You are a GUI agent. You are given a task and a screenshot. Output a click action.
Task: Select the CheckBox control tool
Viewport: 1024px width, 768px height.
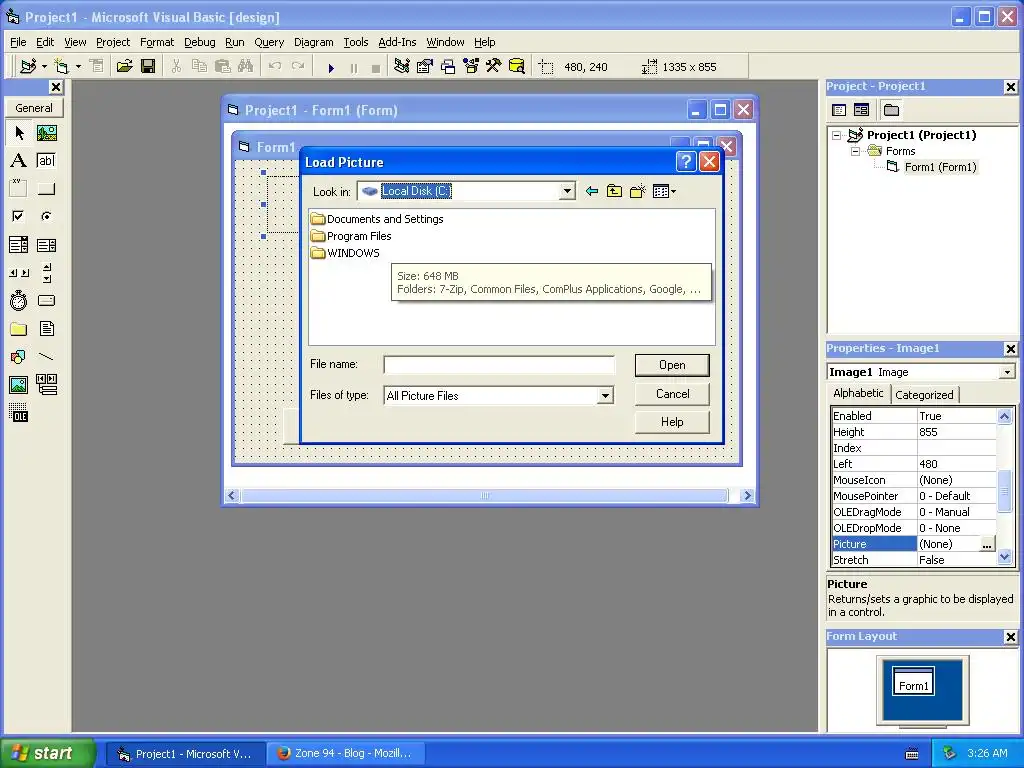coord(19,216)
